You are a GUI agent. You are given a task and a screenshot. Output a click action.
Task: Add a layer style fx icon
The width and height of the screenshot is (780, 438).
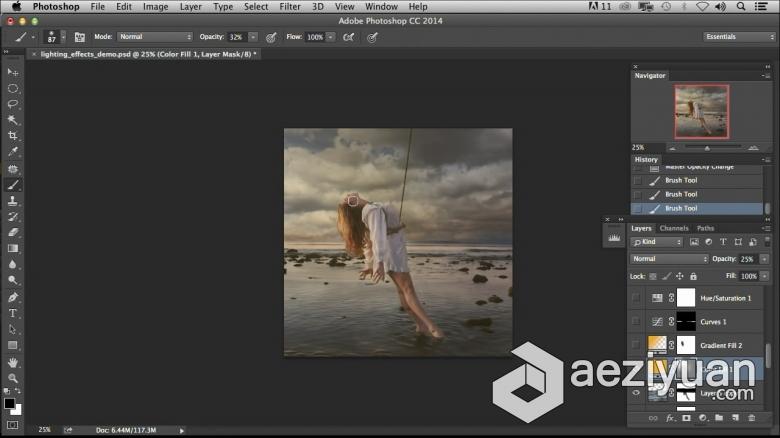[x=670, y=418]
